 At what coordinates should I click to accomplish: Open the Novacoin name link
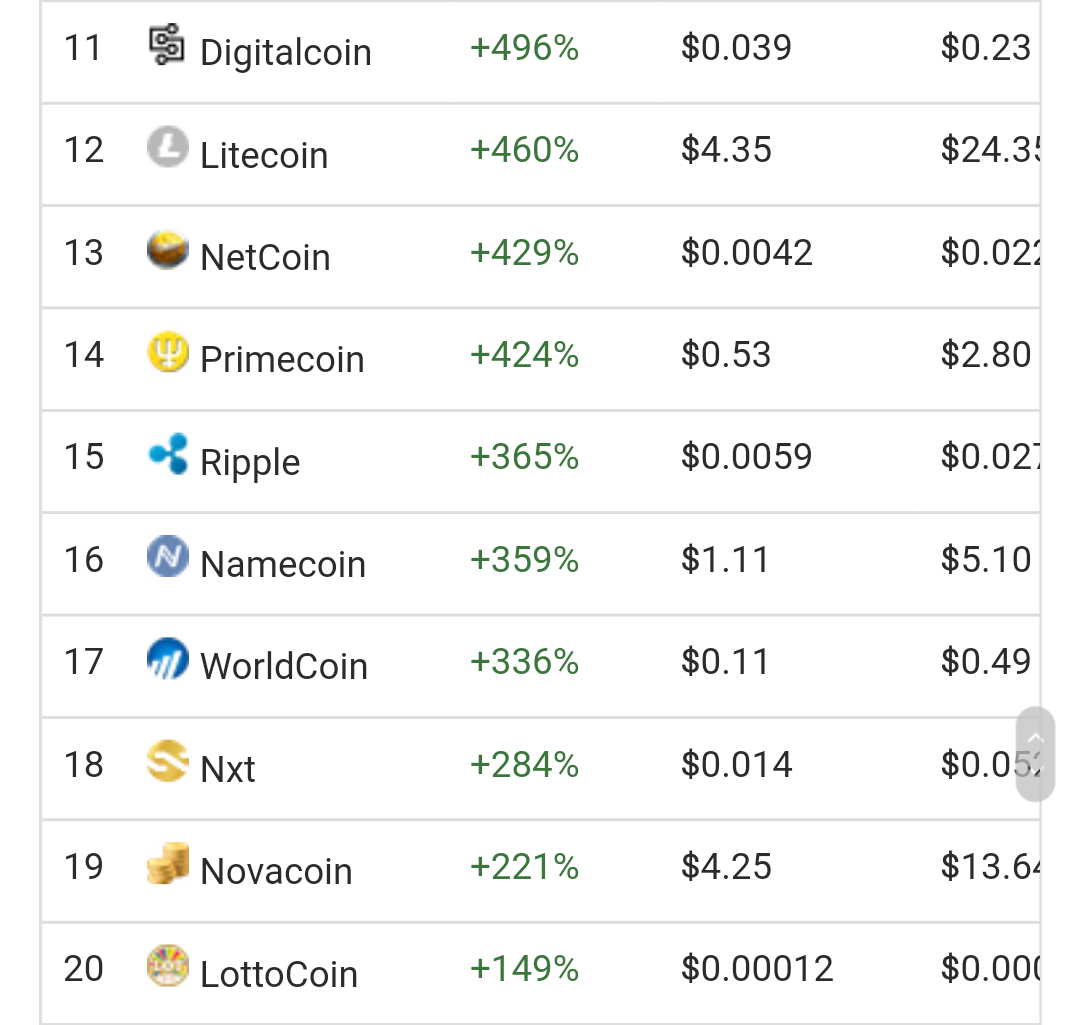click(x=276, y=872)
